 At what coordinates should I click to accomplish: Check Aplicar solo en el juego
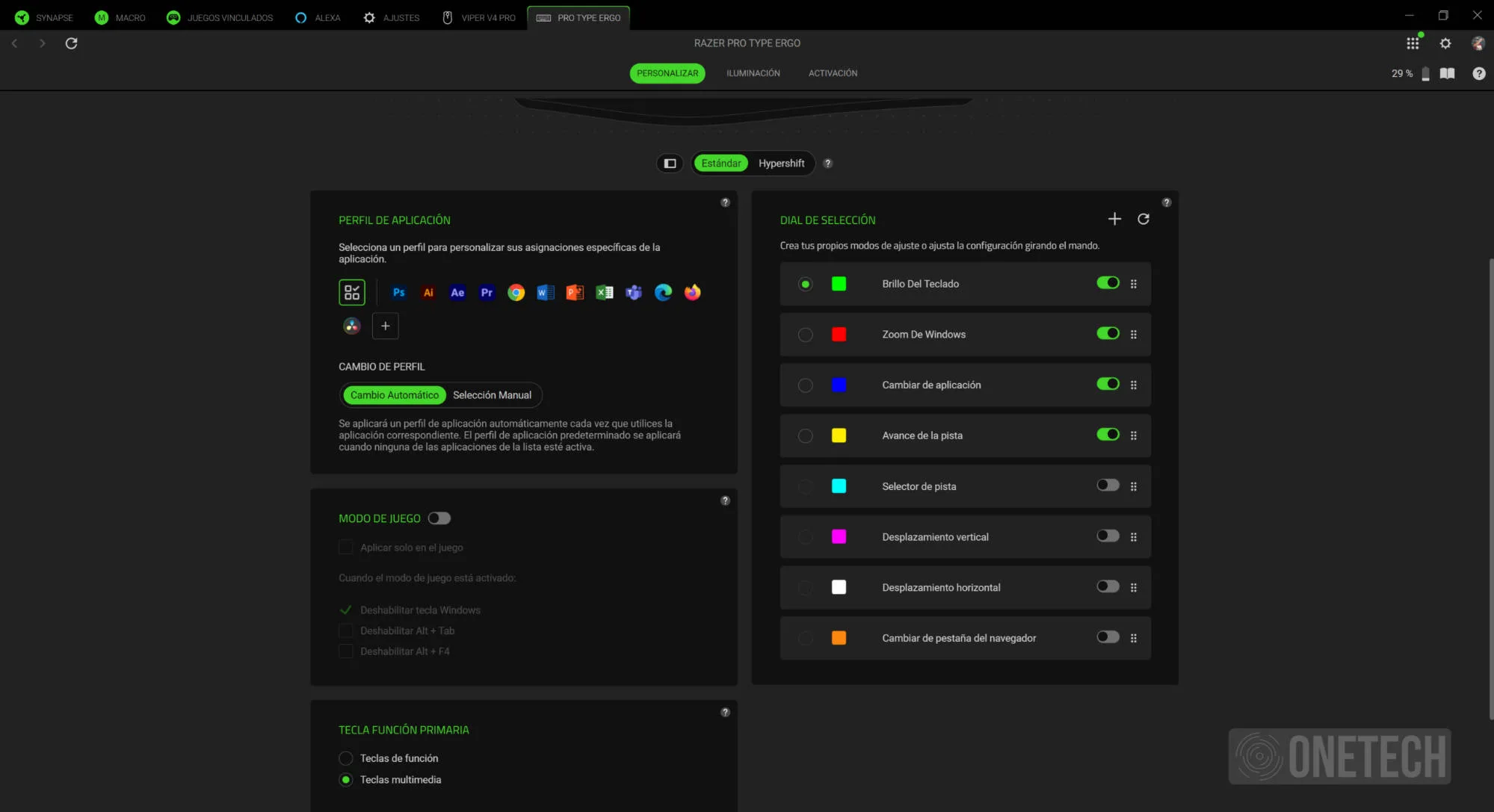(x=345, y=548)
